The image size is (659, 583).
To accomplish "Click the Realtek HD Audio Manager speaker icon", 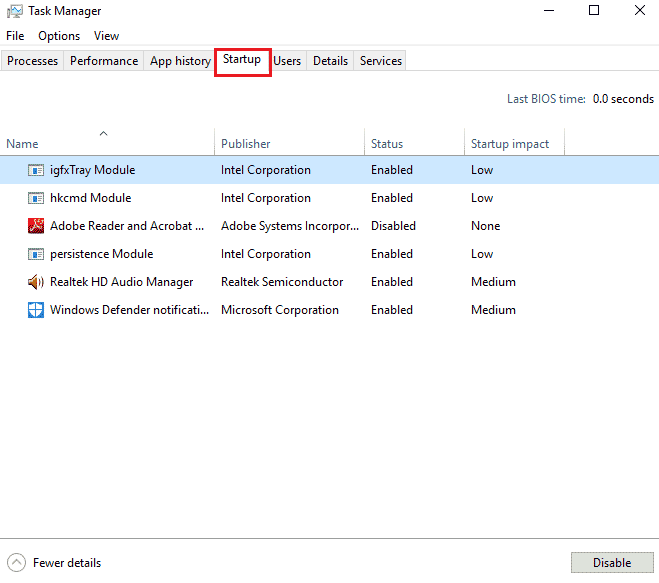I will tap(36, 282).
